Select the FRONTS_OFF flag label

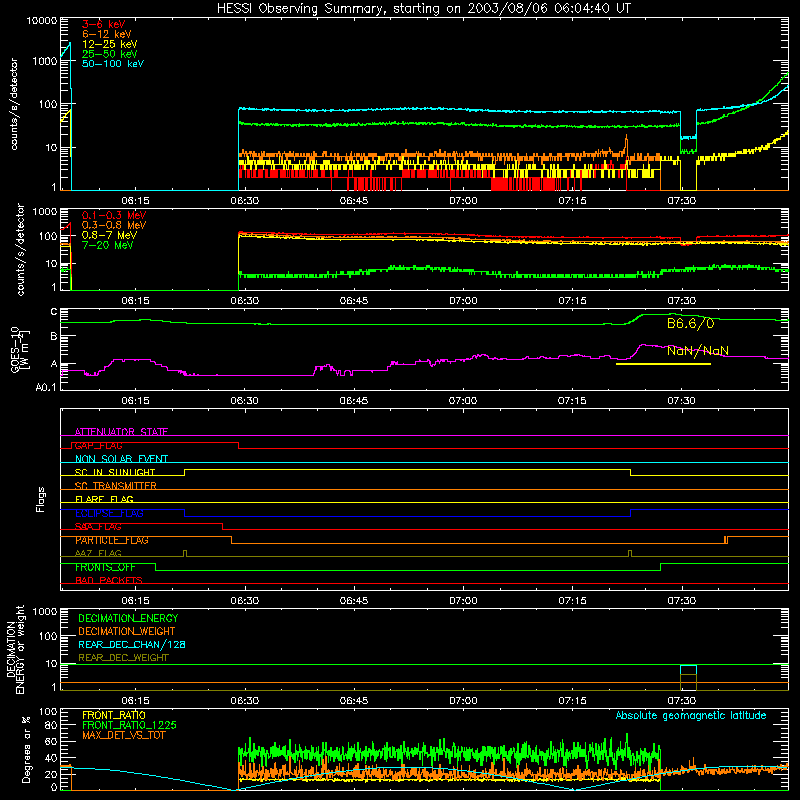click(105, 567)
